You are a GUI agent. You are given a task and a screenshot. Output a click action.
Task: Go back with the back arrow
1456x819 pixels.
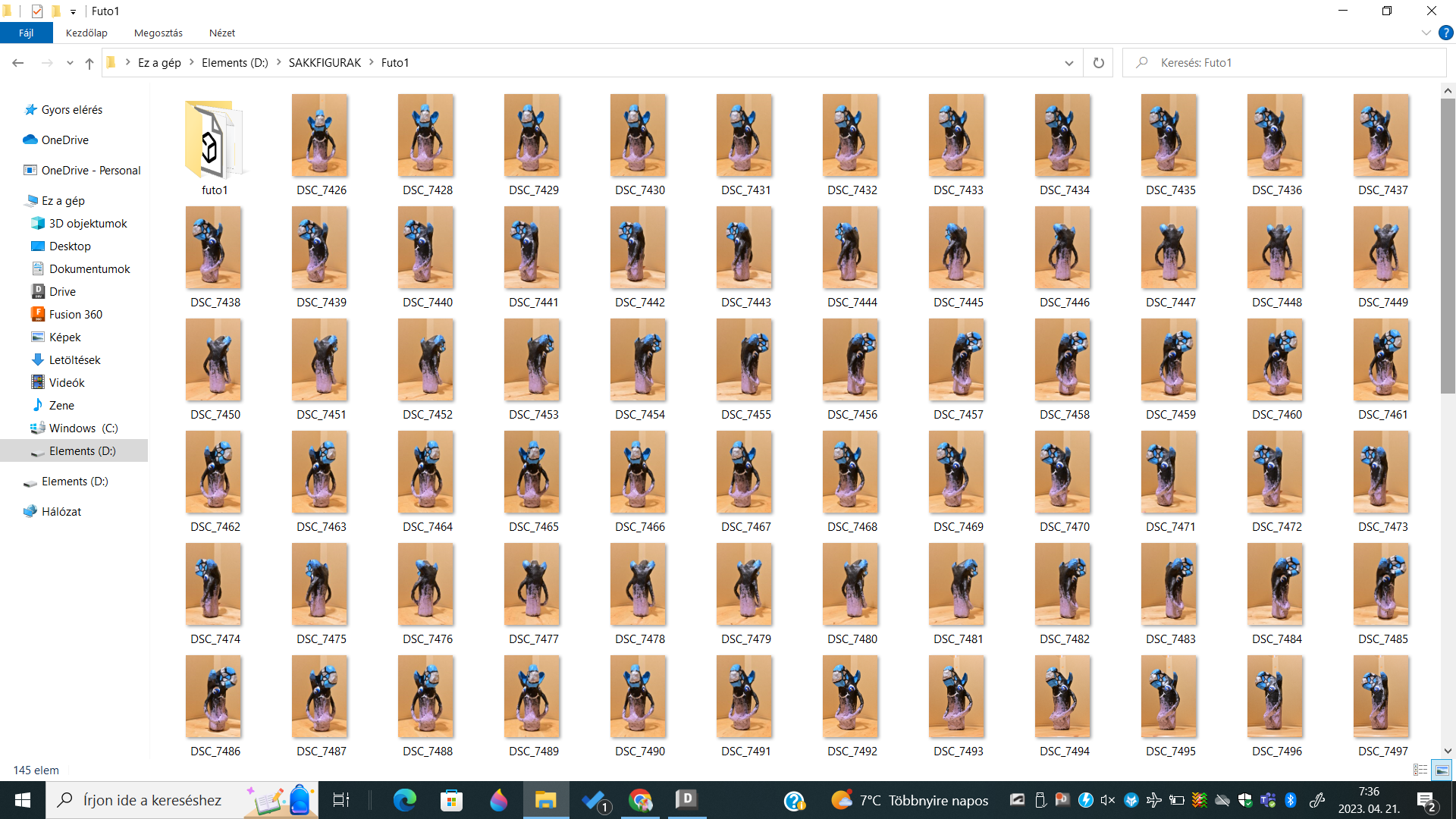click(18, 63)
